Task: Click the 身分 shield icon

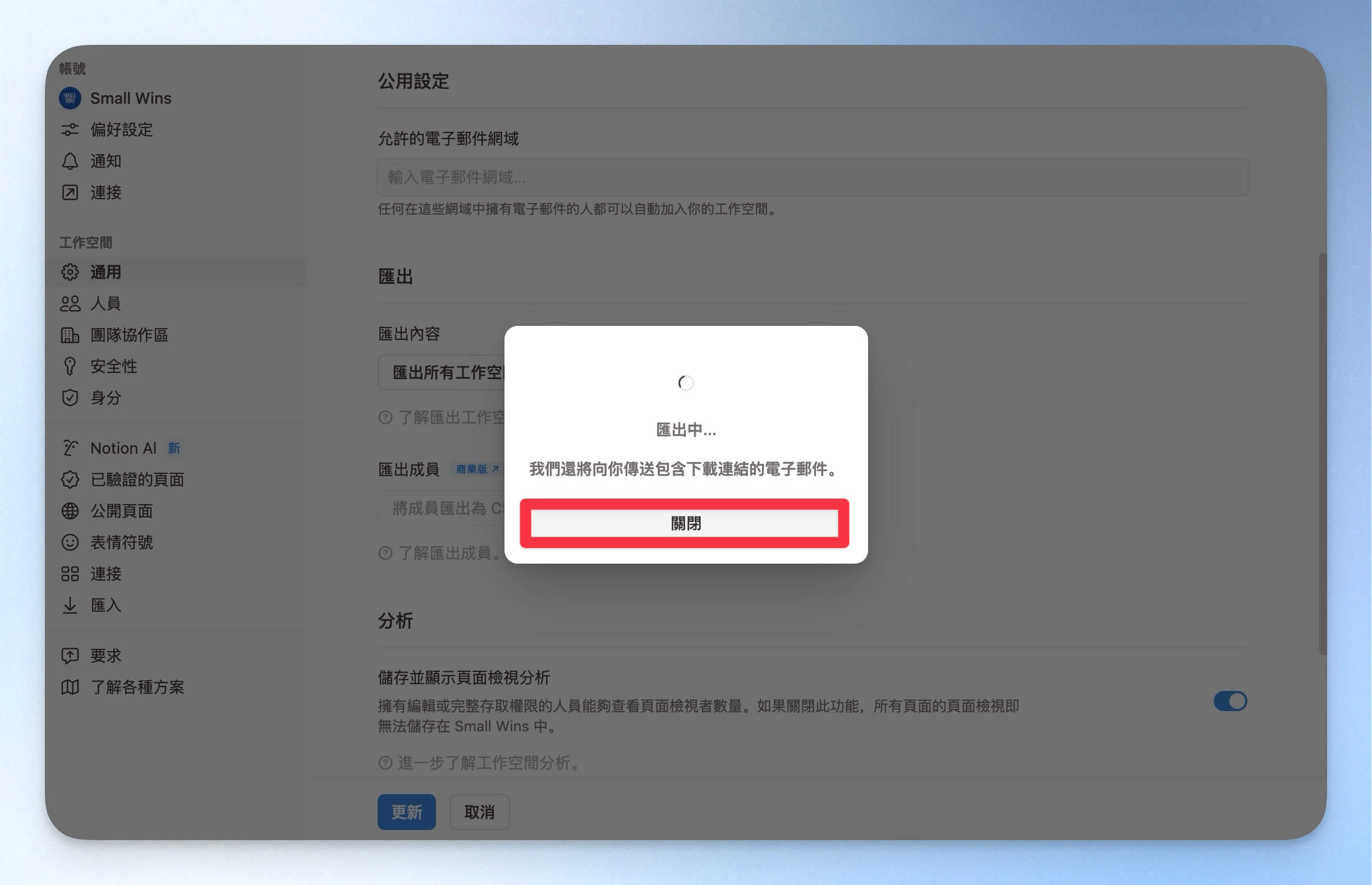Action: point(70,398)
